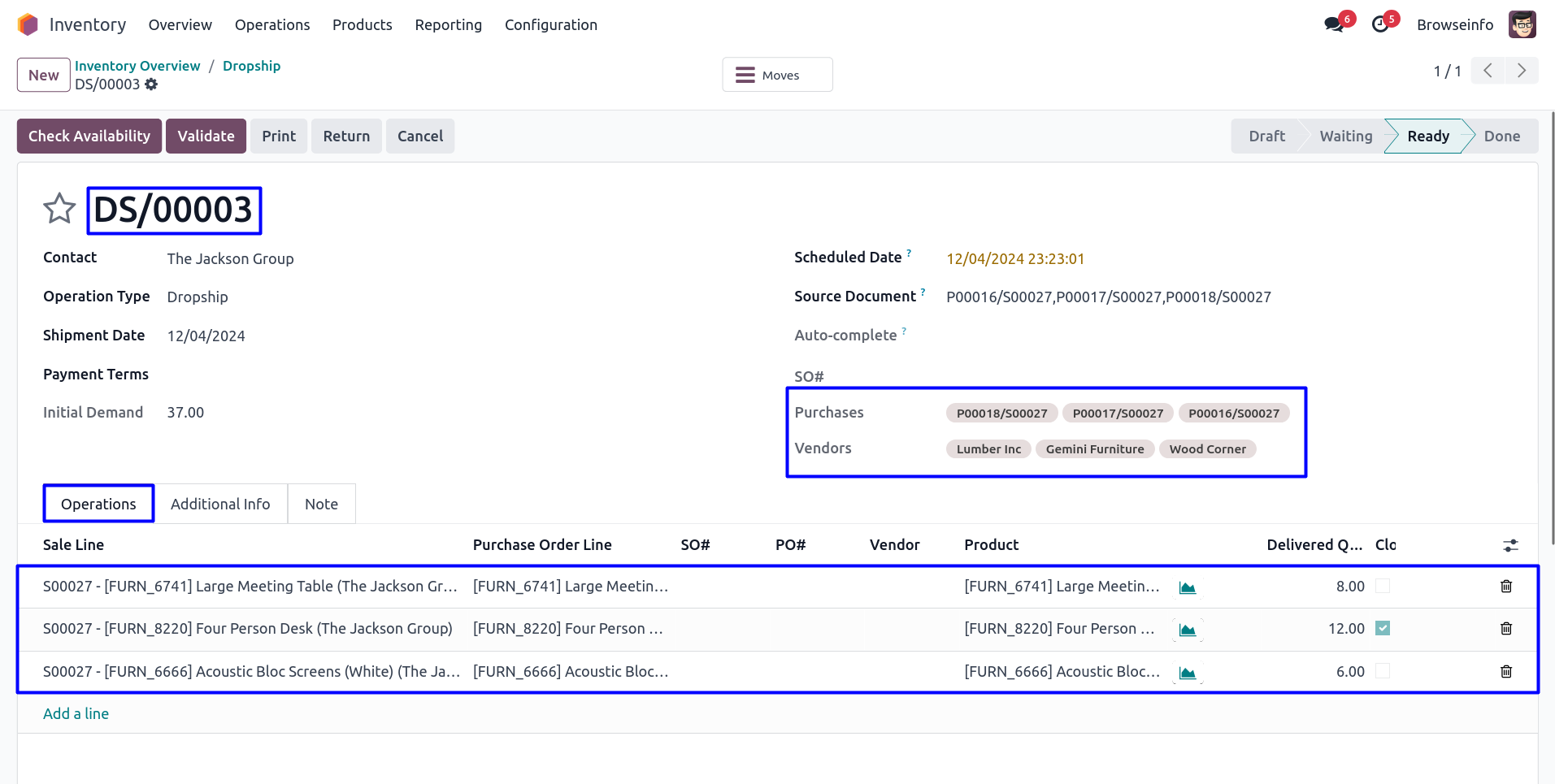Open the gear actions menu beside DS/00003

(x=151, y=84)
